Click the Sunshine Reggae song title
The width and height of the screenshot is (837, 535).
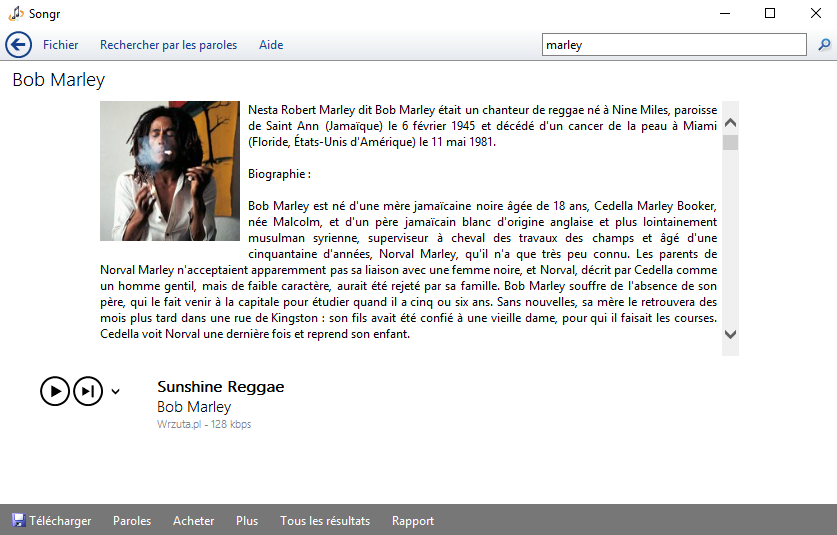pos(220,387)
